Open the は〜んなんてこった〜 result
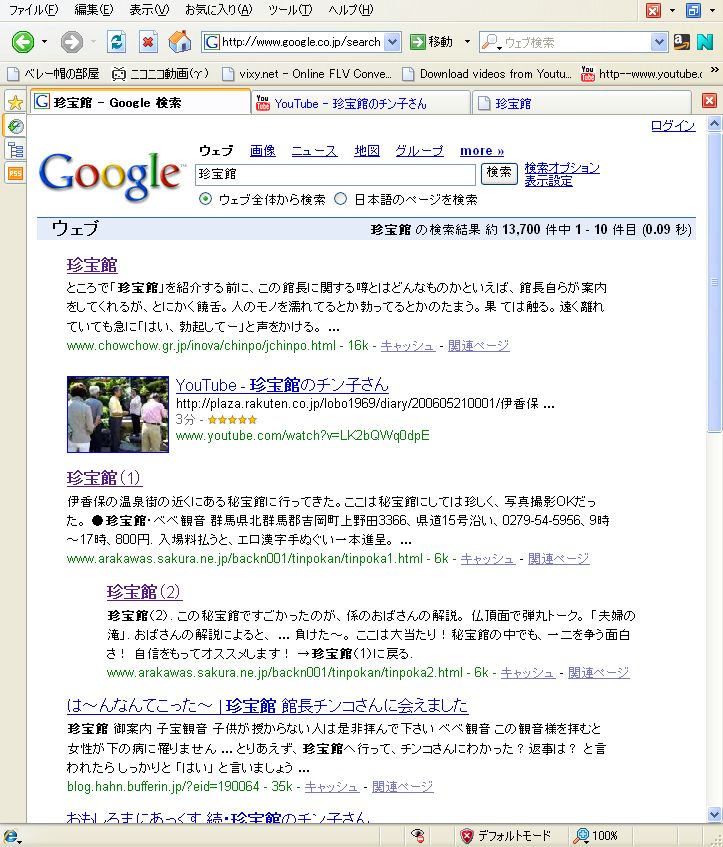This screenshot has width=723, height=847. pos(267,705)
